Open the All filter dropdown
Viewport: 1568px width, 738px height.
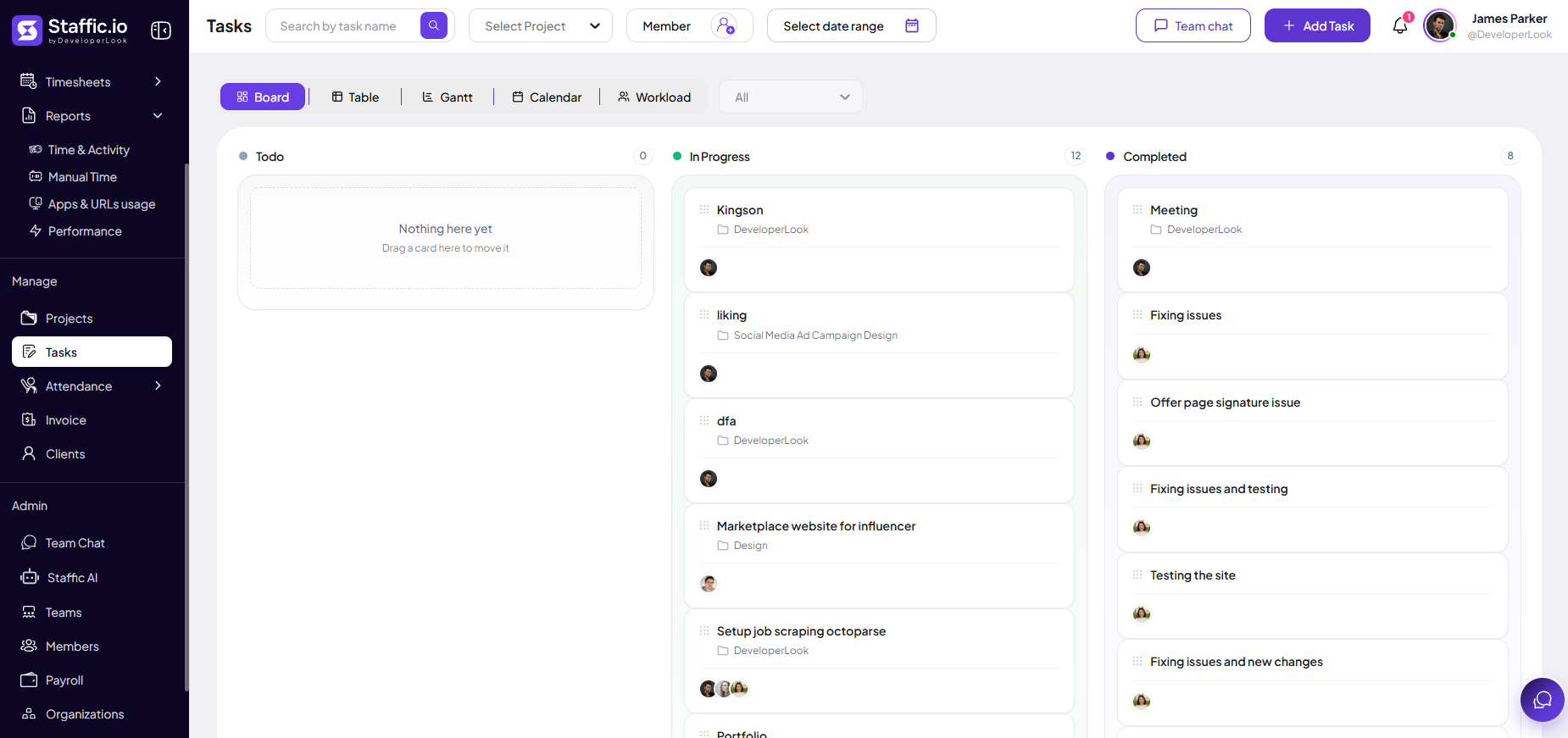pos(790,97)
